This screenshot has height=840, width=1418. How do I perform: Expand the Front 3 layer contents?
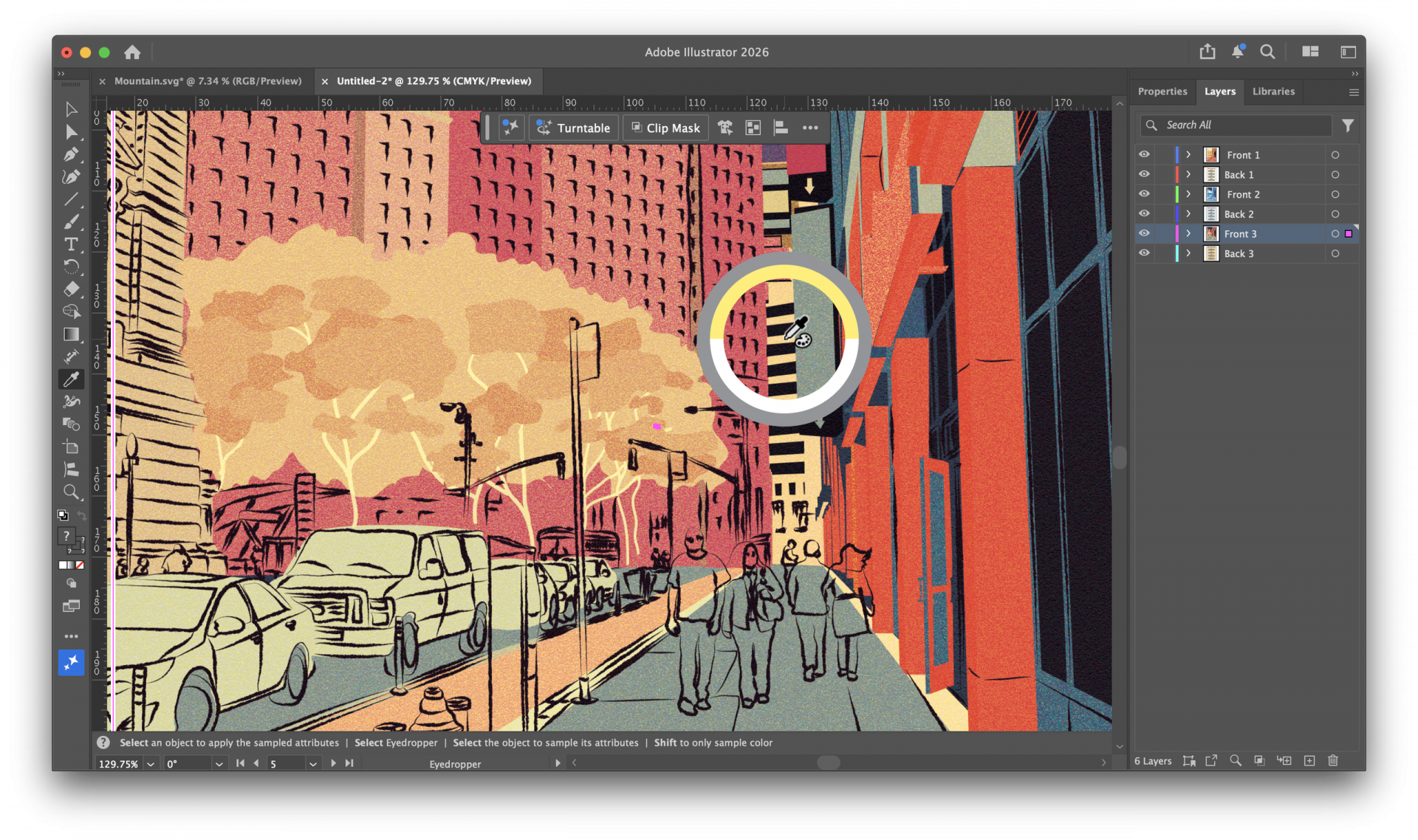pyautogui.click(x=1188, y=233)
